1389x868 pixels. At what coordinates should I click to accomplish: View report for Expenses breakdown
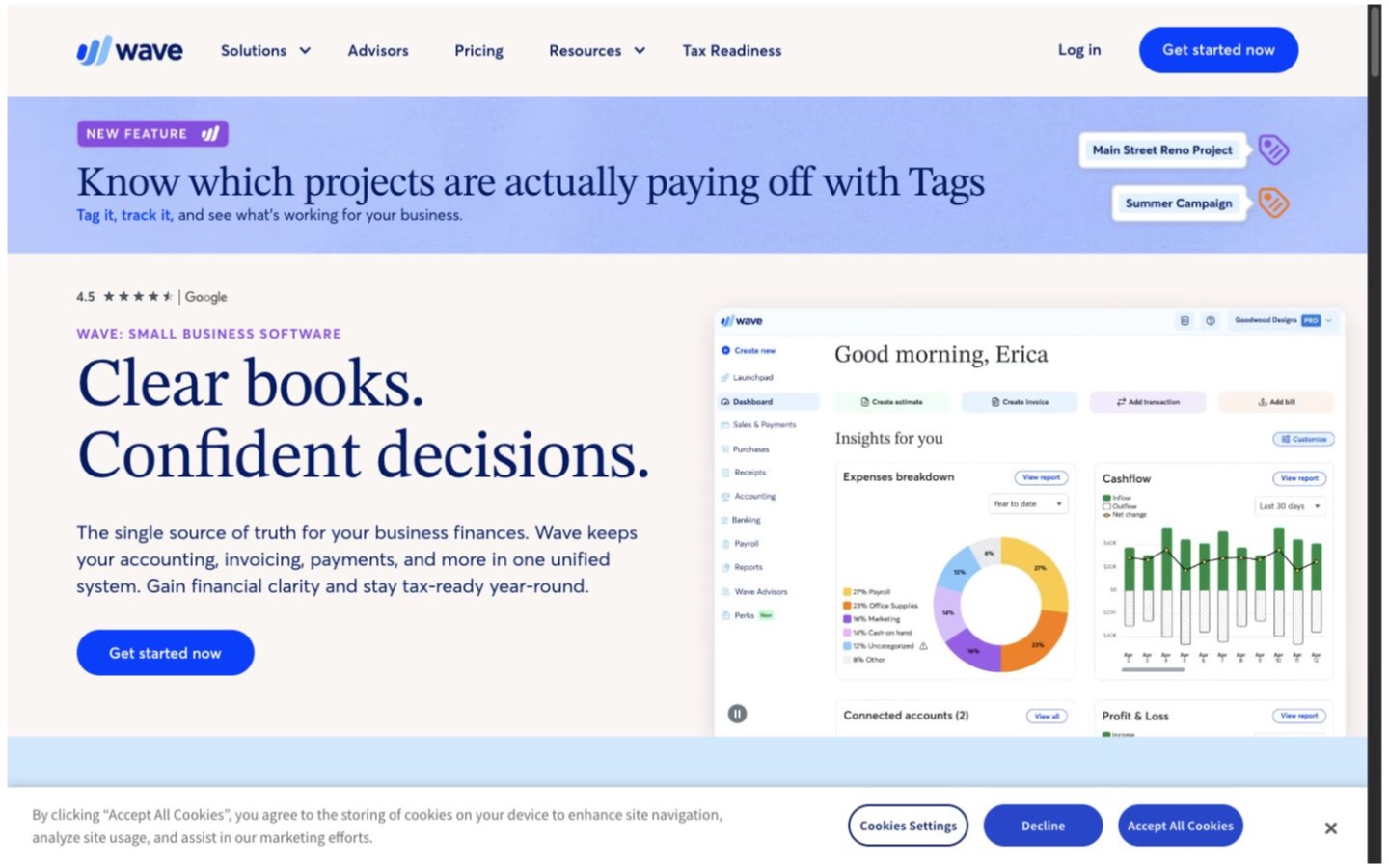click(x=1041, y=477)
